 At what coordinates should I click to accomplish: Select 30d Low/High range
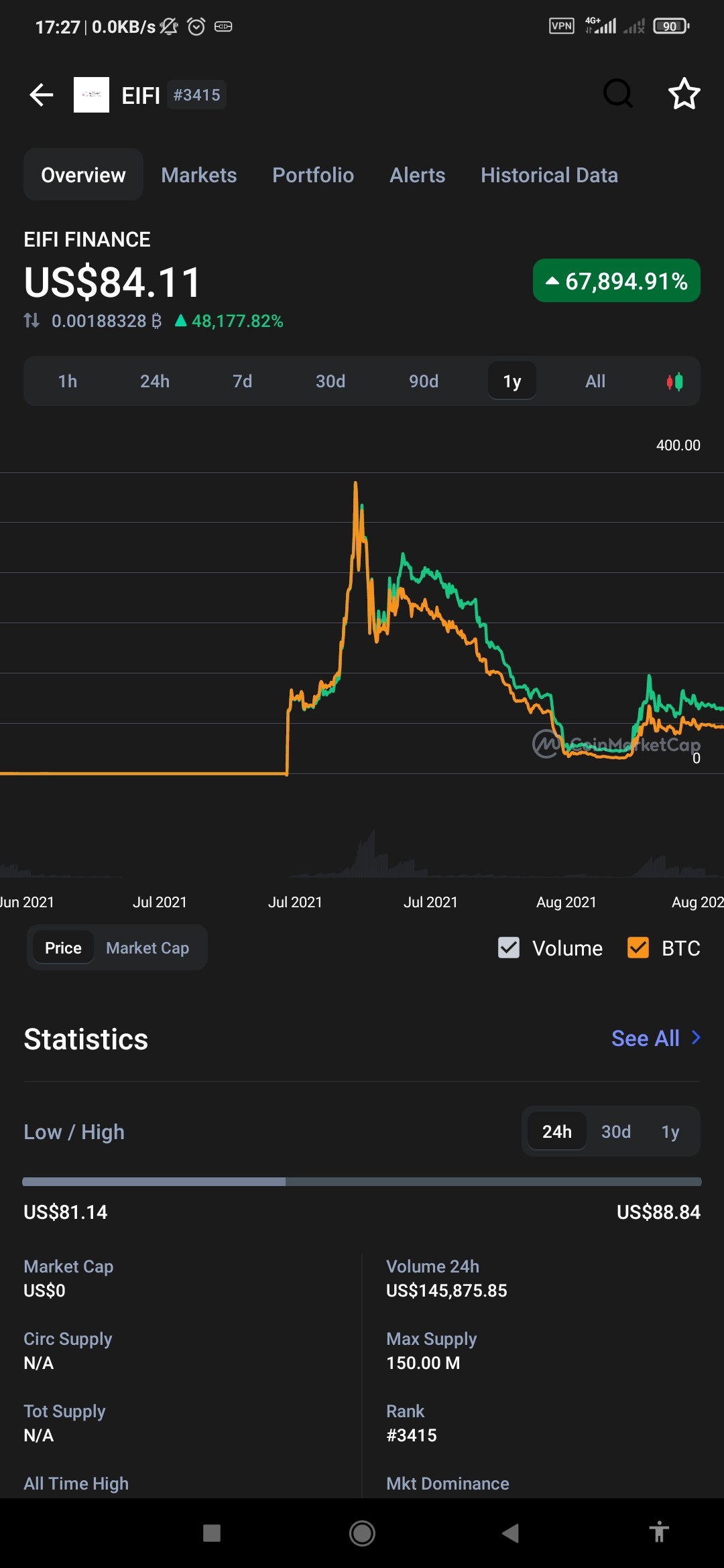[x=616, y=1131]
